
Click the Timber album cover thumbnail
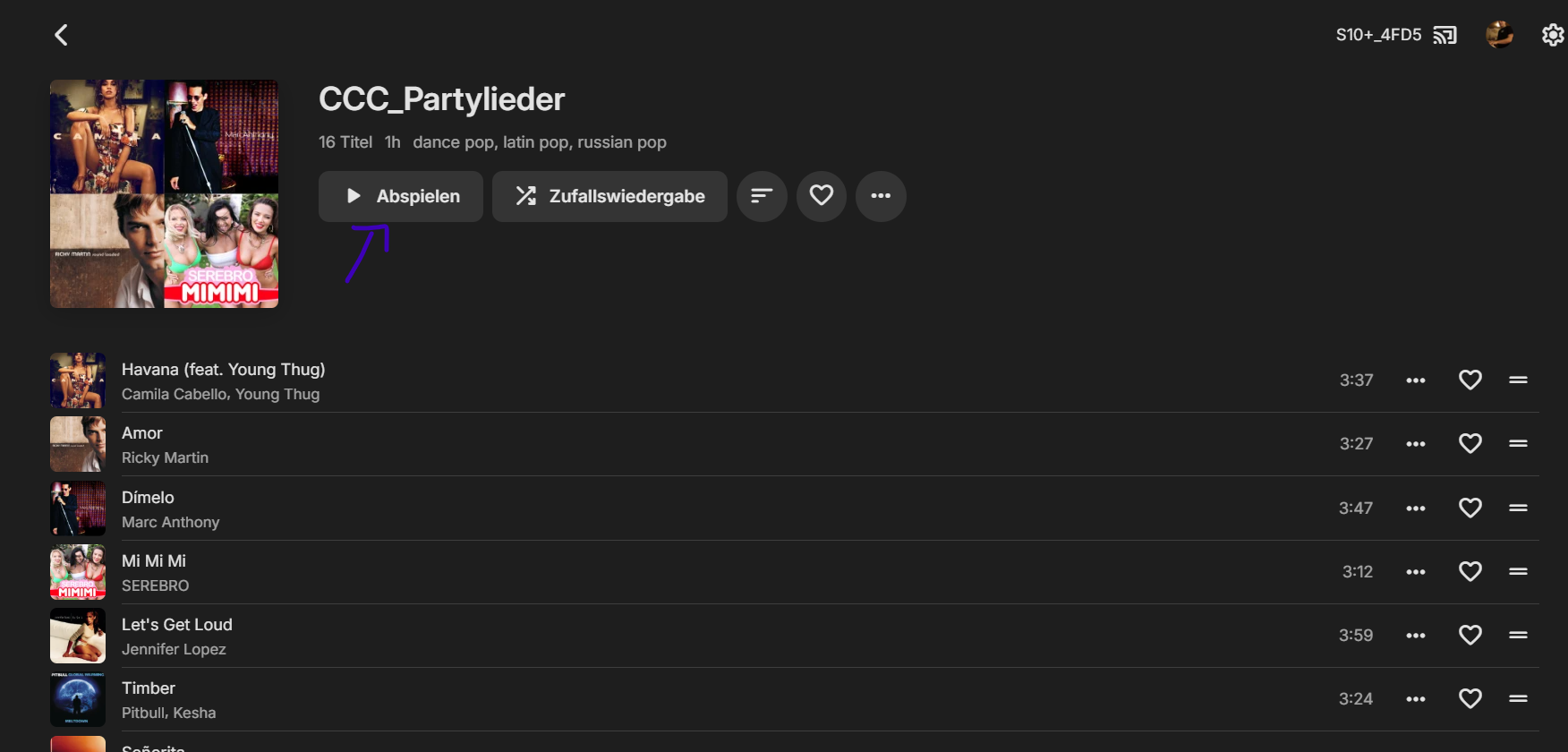point(78,699)
